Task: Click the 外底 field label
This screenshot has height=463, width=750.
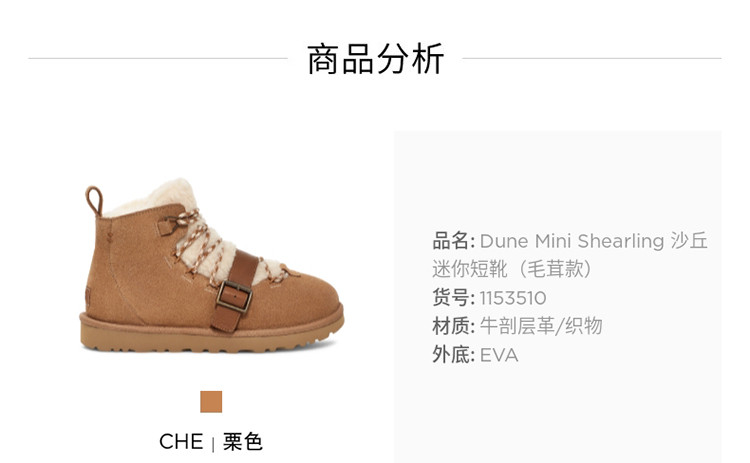Action: (453, 355)
